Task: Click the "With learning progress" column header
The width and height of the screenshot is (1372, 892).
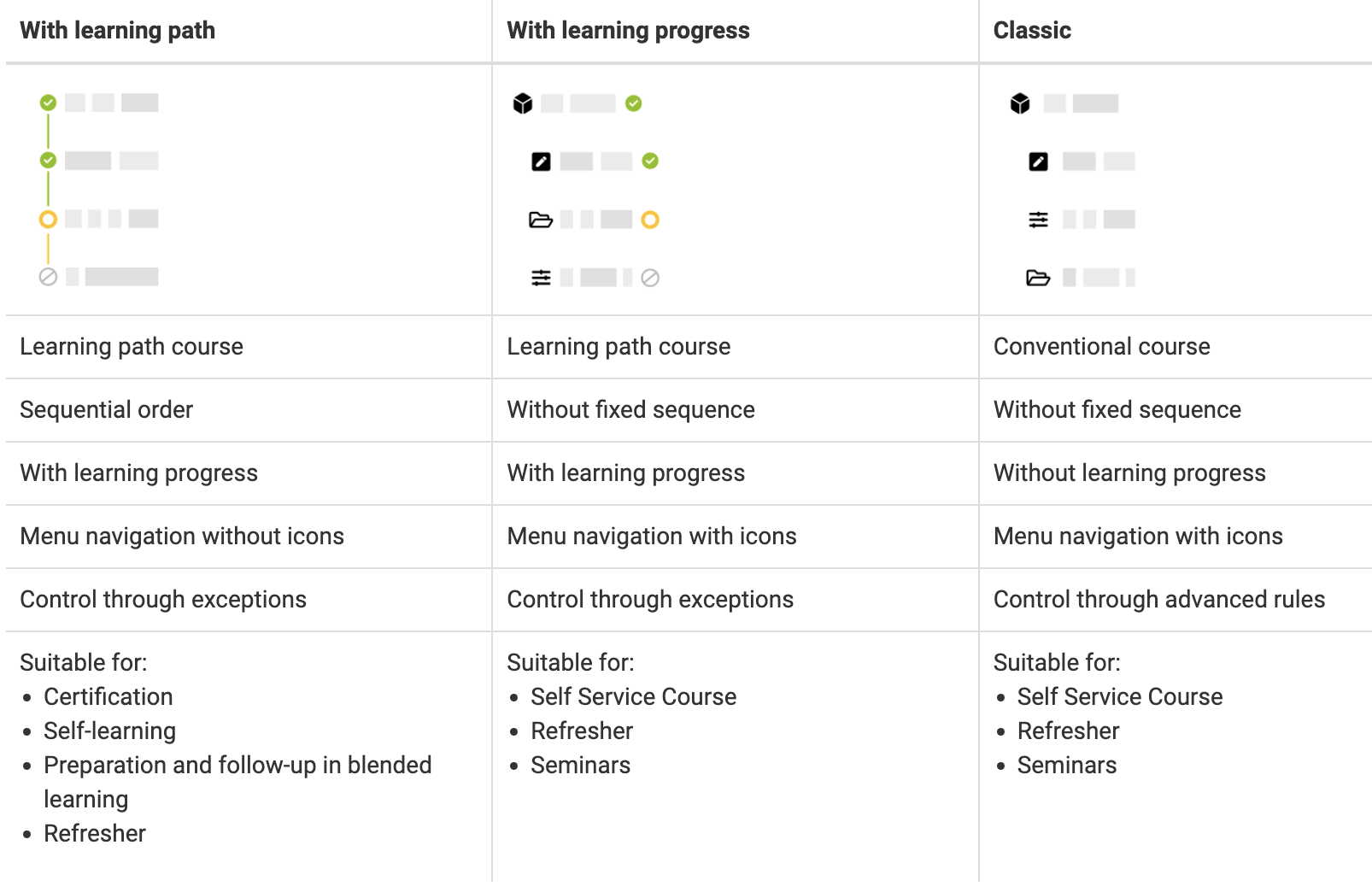Action: pyautogui.click(x=628, y=31)
